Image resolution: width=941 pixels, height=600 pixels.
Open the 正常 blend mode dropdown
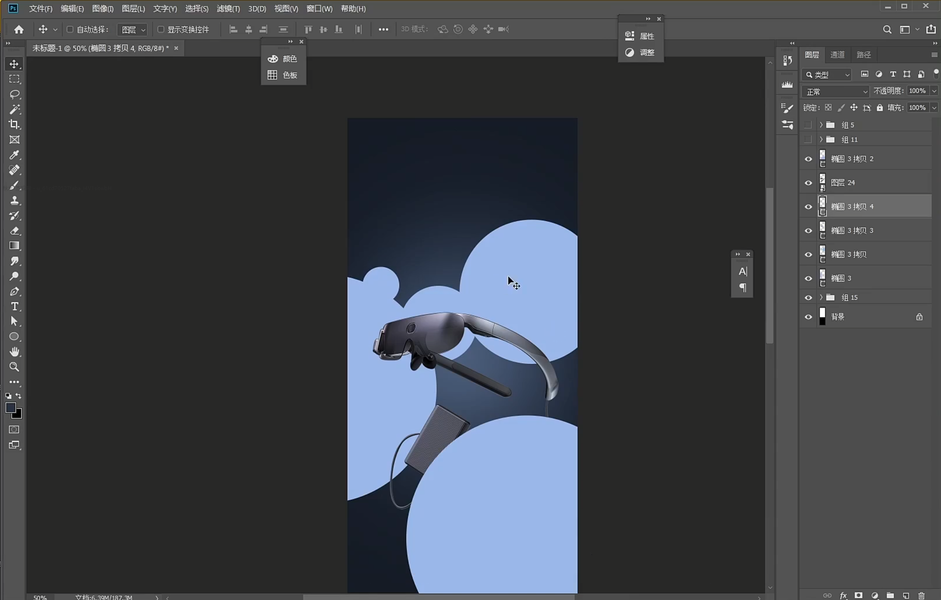[835, 92]
